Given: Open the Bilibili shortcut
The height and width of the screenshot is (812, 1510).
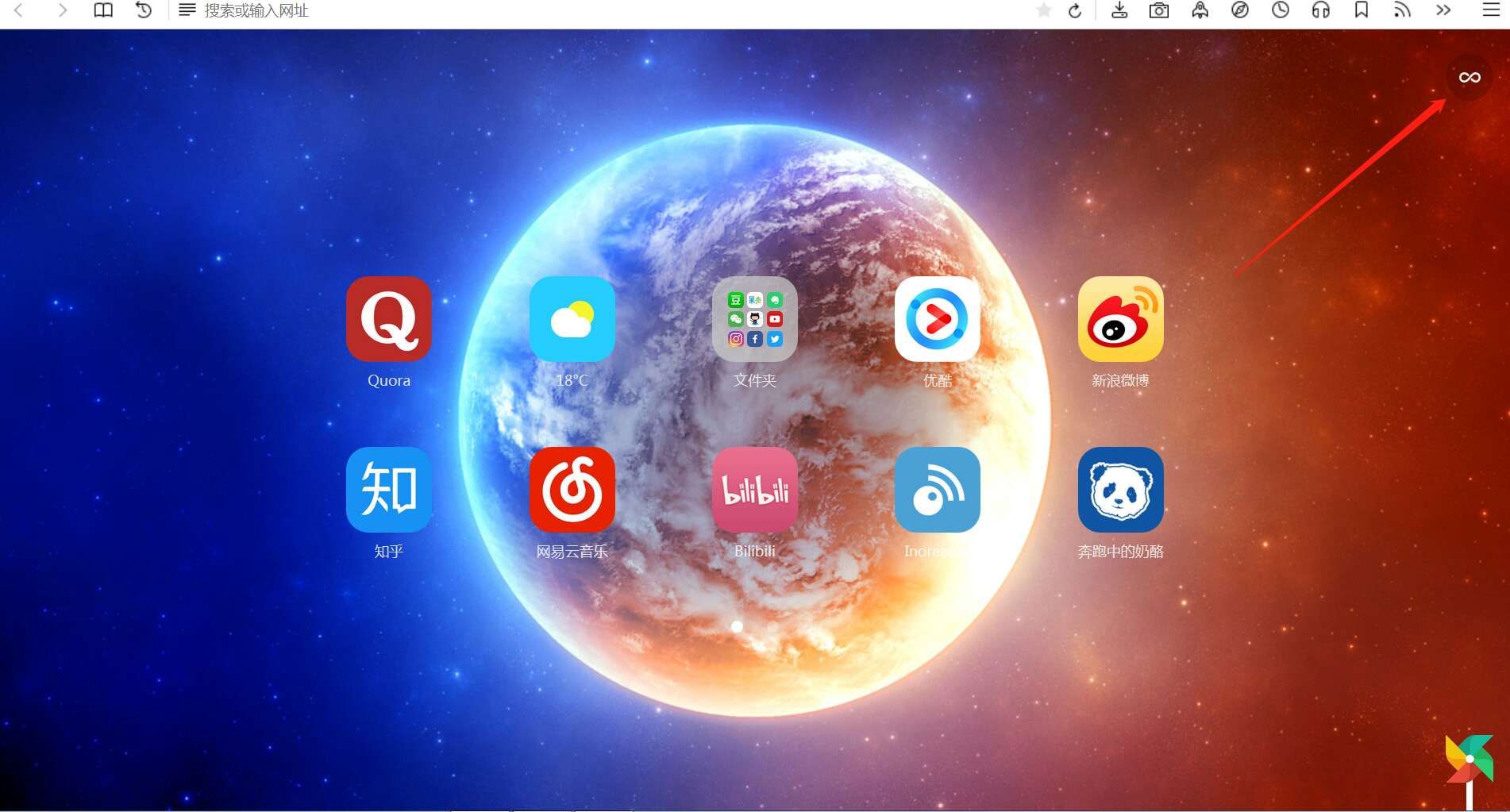Looking at the screenshot, I should tap(754, 490).
